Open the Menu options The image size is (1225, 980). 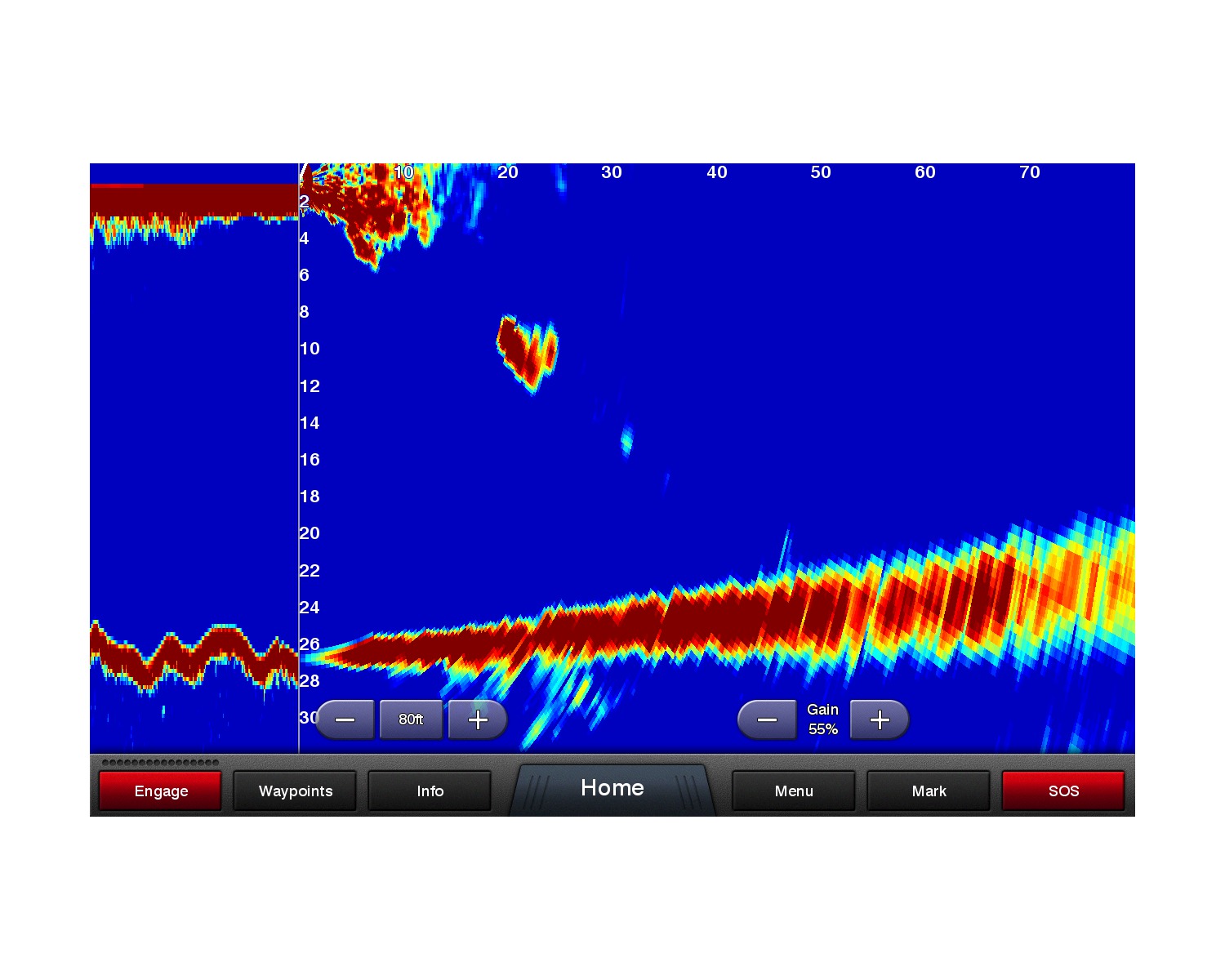[793, 791]
